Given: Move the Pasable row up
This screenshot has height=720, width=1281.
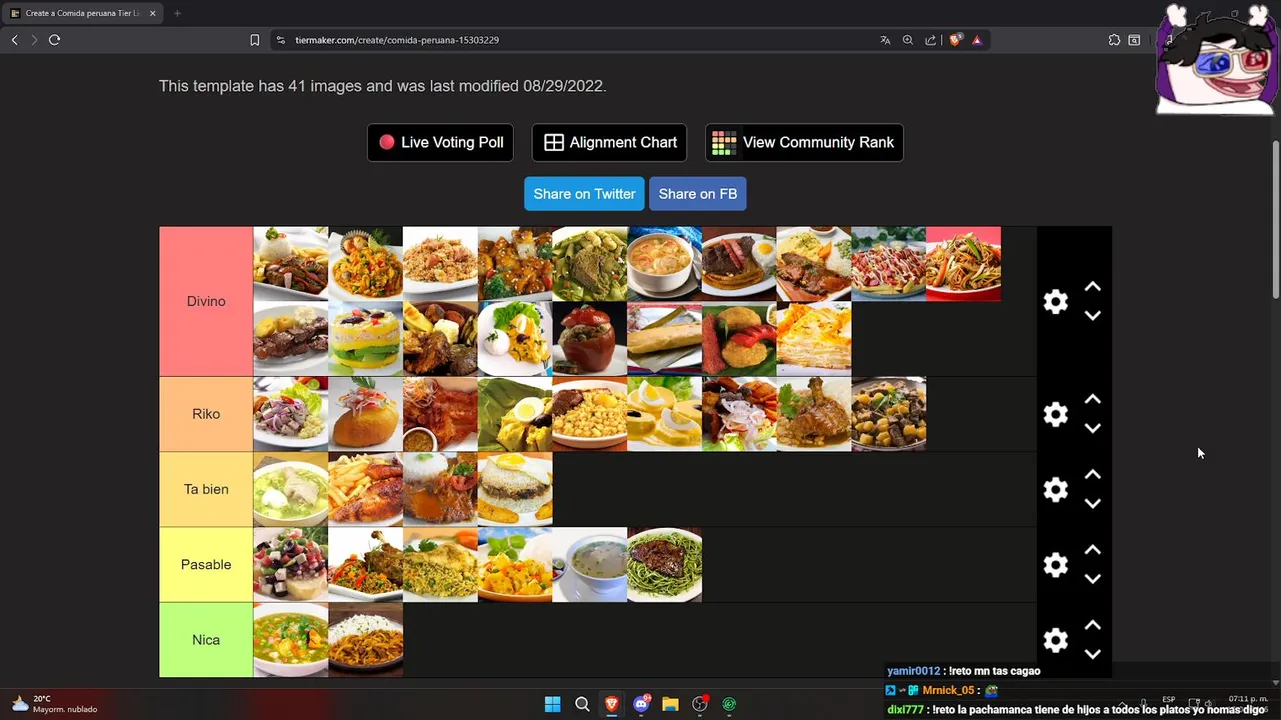Looking at the screenshot, I should (x=1093, y=550).
